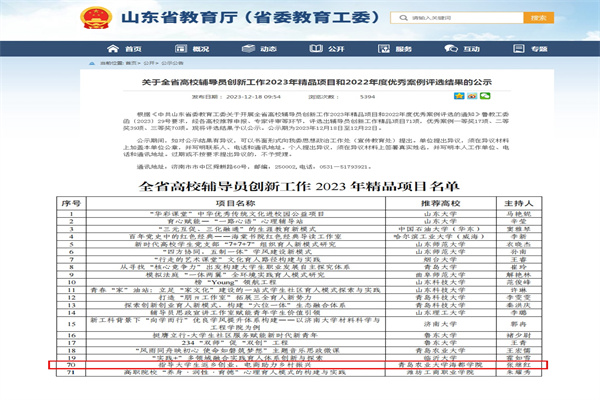The image size is (600, 400).
Task: Click the orange 搜索 button
Action: tap(538, 18)
